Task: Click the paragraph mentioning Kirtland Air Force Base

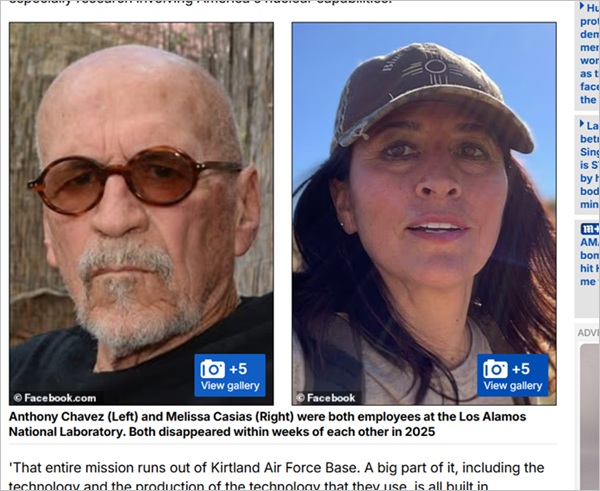Action: (276, 476)
